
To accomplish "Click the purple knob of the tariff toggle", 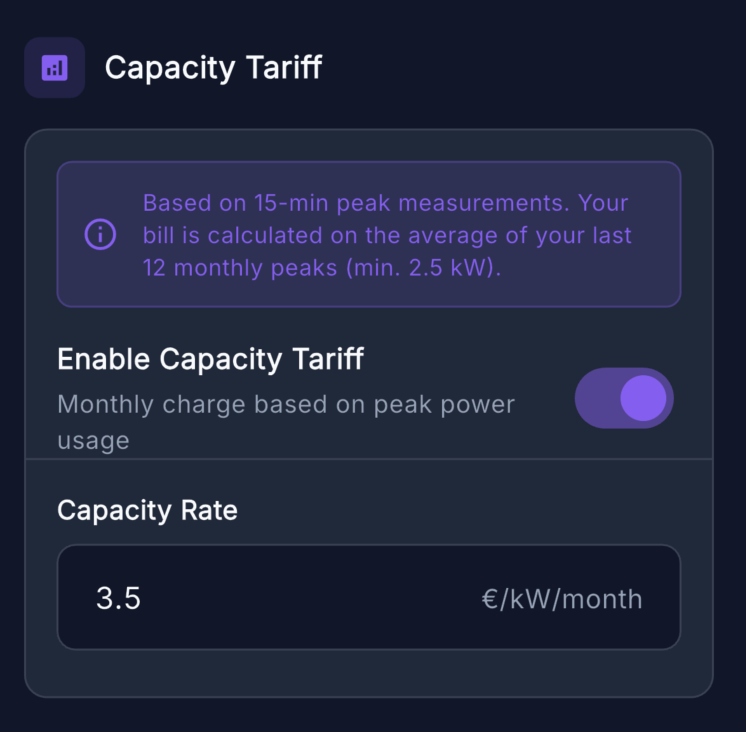I will tap(643, 398).
